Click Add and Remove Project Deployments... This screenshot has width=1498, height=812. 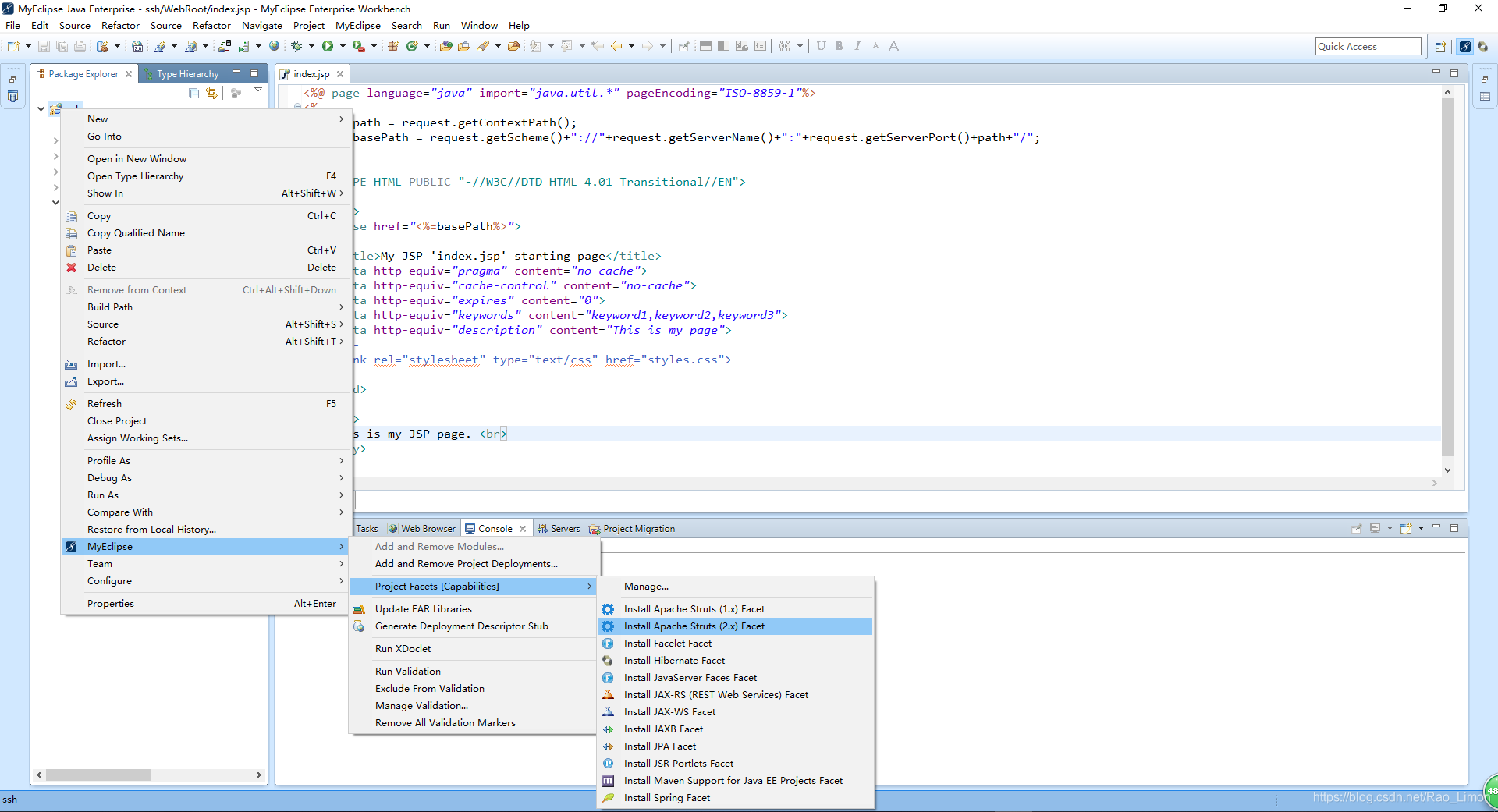coord(473,563)
